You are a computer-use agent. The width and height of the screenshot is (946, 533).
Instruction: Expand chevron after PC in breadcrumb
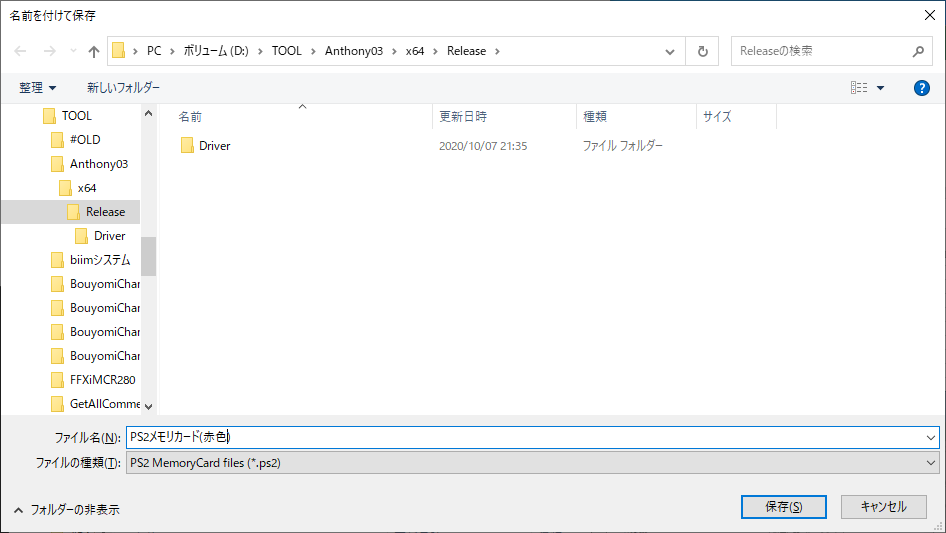(173, 51)
